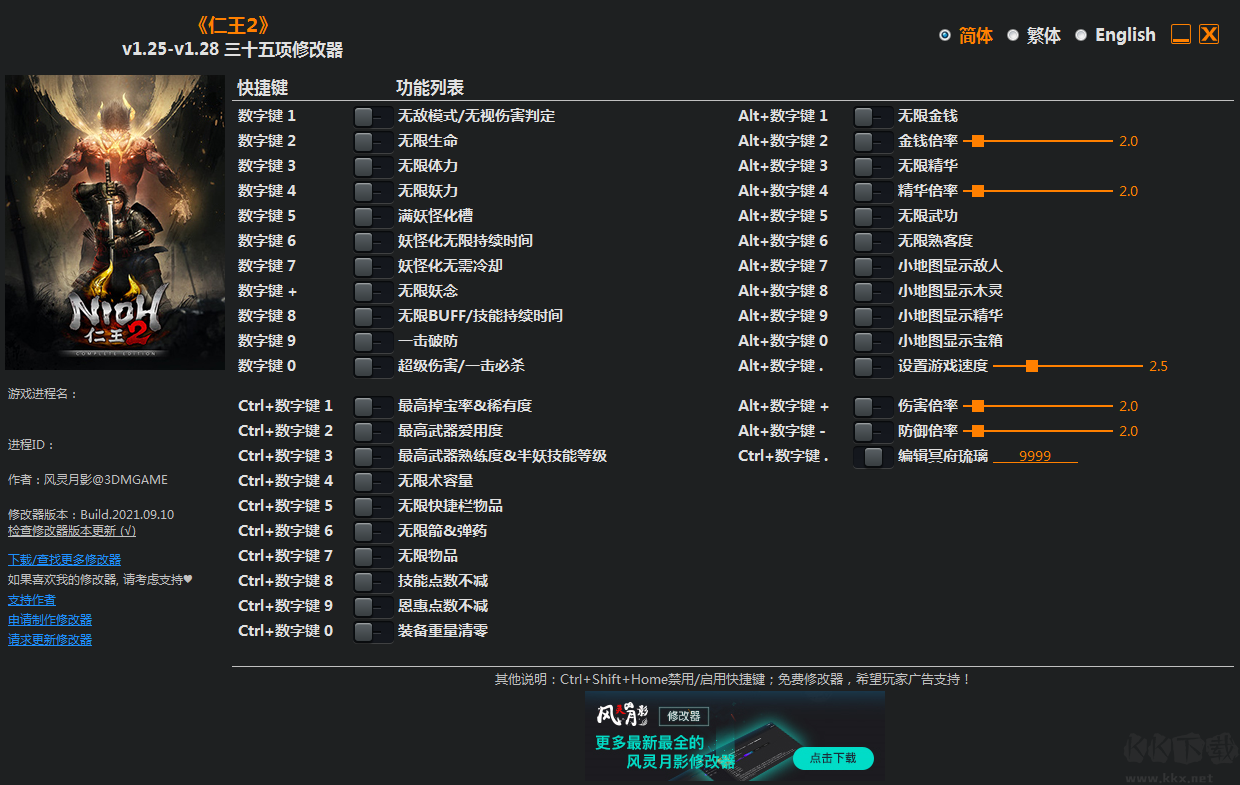Toggle 妖怪化无需冷却 yokai cooldown cheat
Image resolution: width=1240 pixels, height=785 pixels.
372,265
